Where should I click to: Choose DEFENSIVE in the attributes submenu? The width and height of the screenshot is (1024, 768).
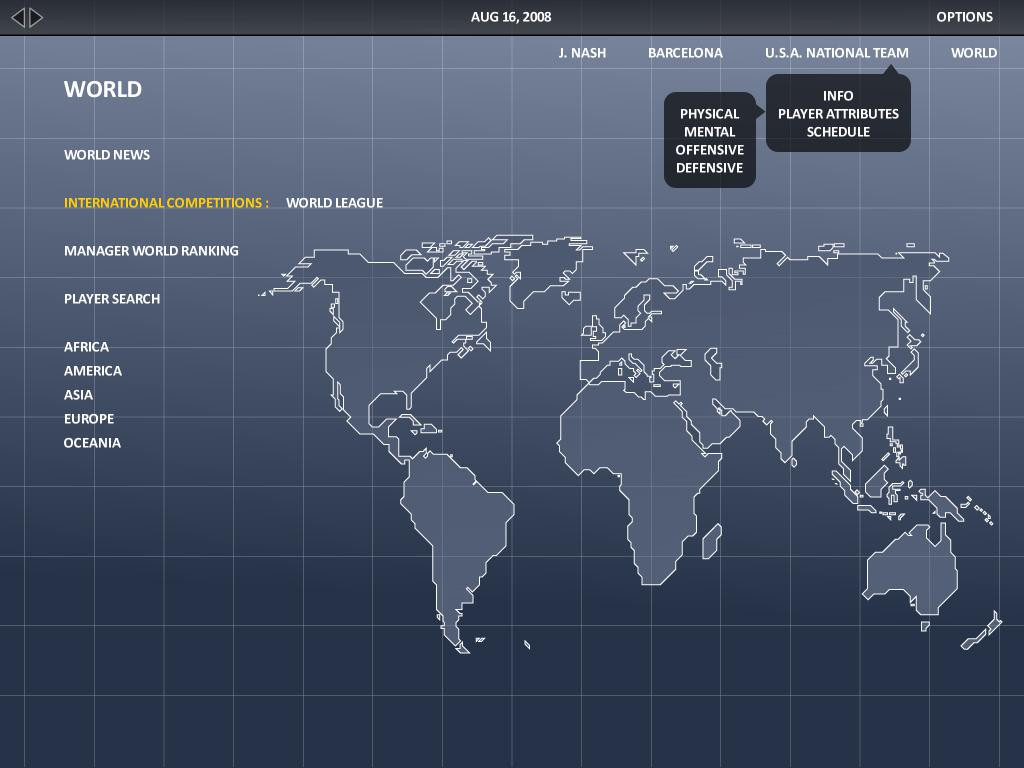pos(709,168)
